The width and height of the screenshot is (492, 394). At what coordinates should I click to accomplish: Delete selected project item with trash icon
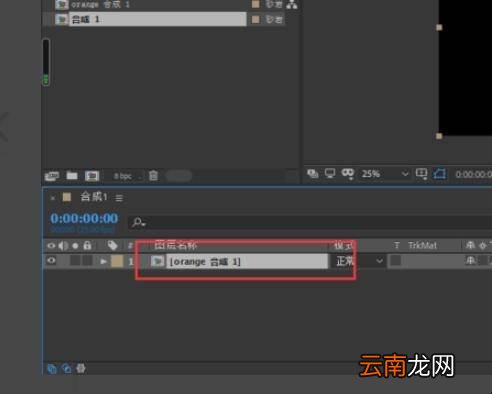tap(153, 175)
